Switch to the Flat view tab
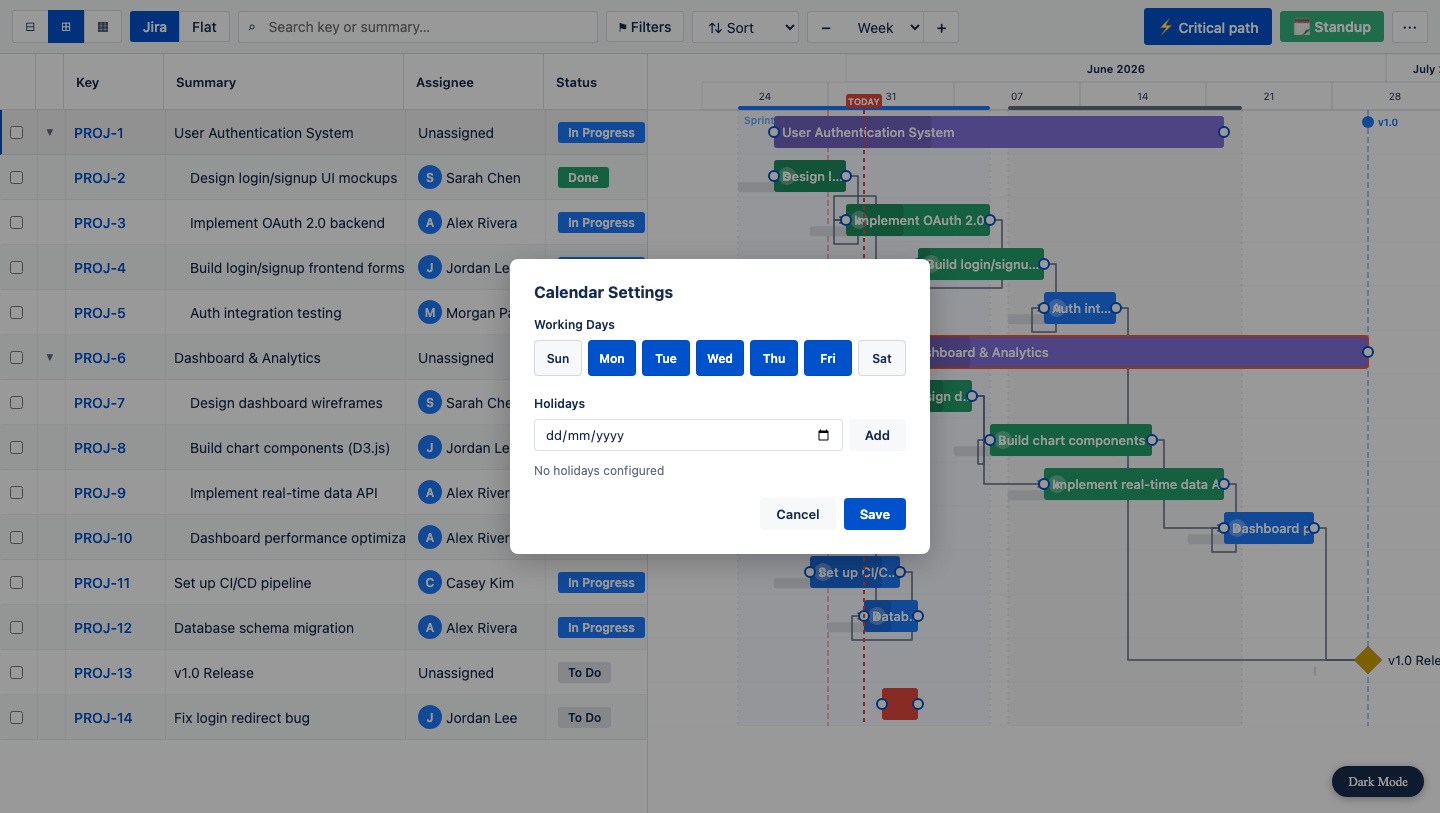Viewport: 1440px width, 813px height. coord(205,27)
